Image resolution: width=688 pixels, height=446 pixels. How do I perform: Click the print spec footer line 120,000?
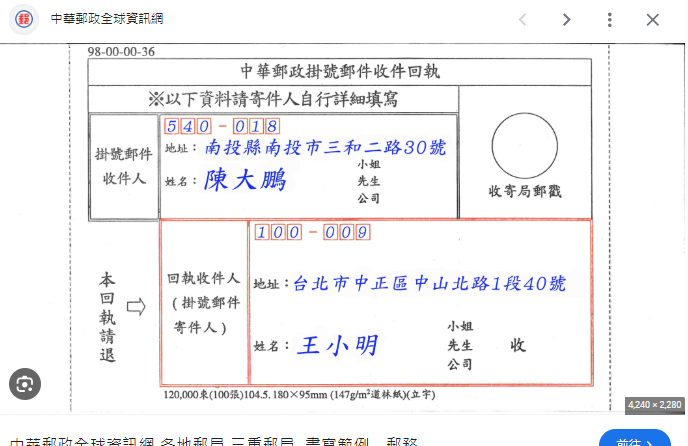click(x=299, y=395)
